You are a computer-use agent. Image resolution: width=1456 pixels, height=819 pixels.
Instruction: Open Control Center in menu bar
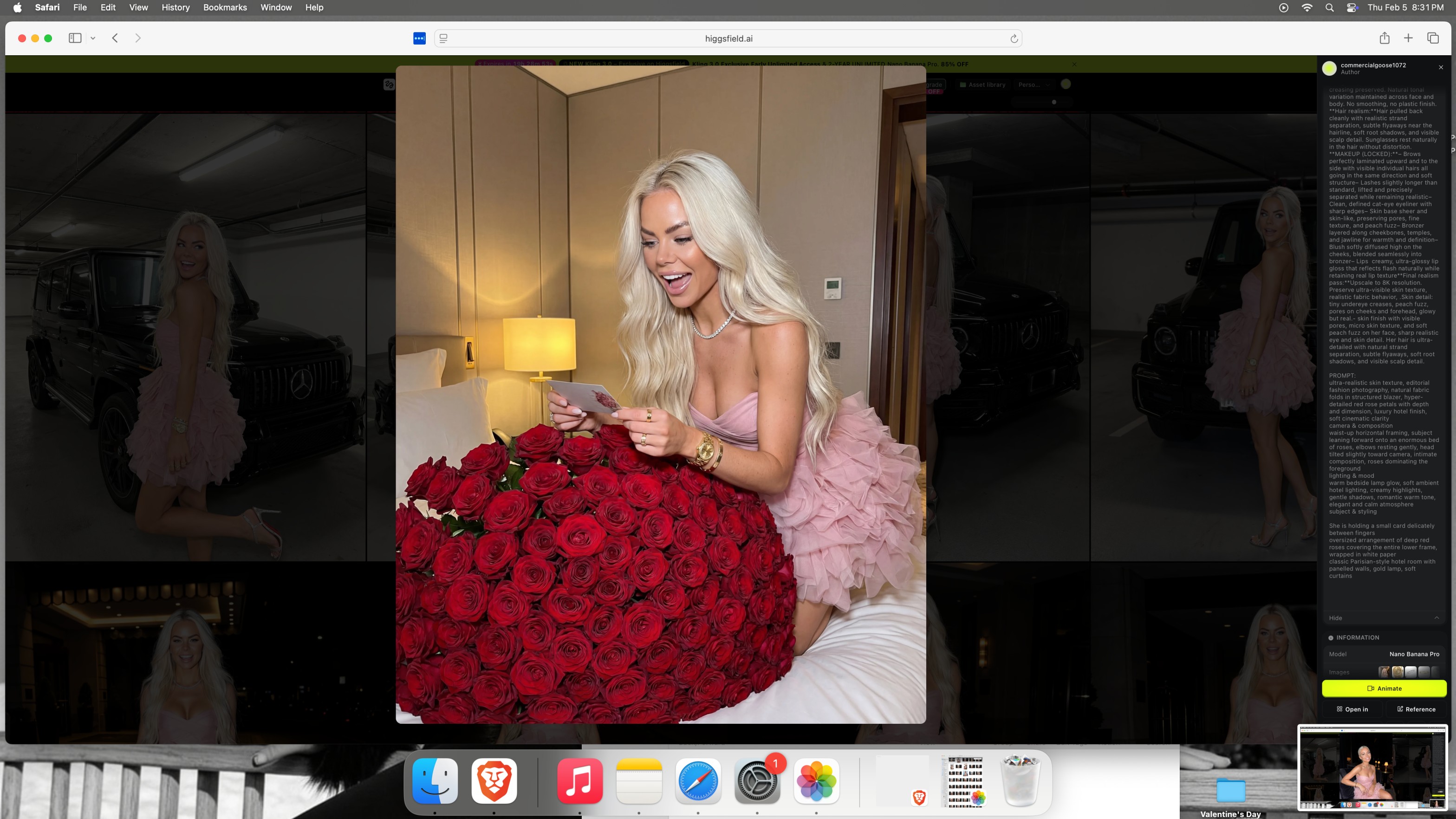click(x=1352, y=7)
